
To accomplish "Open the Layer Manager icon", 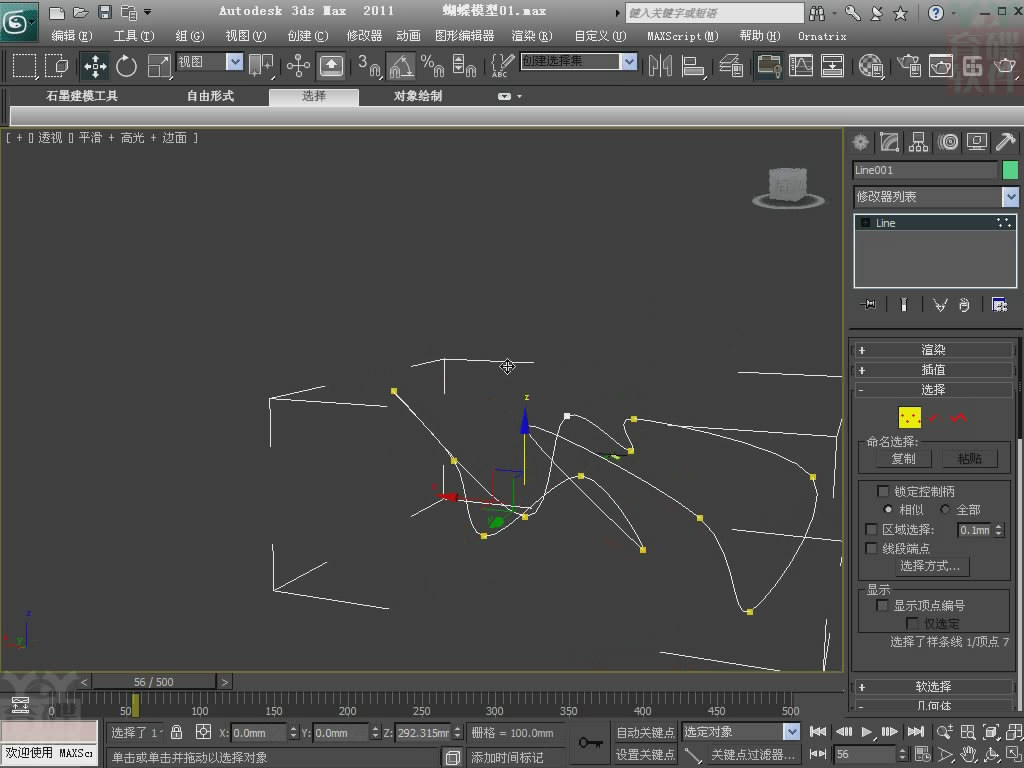I will click(x=732, y=66).
